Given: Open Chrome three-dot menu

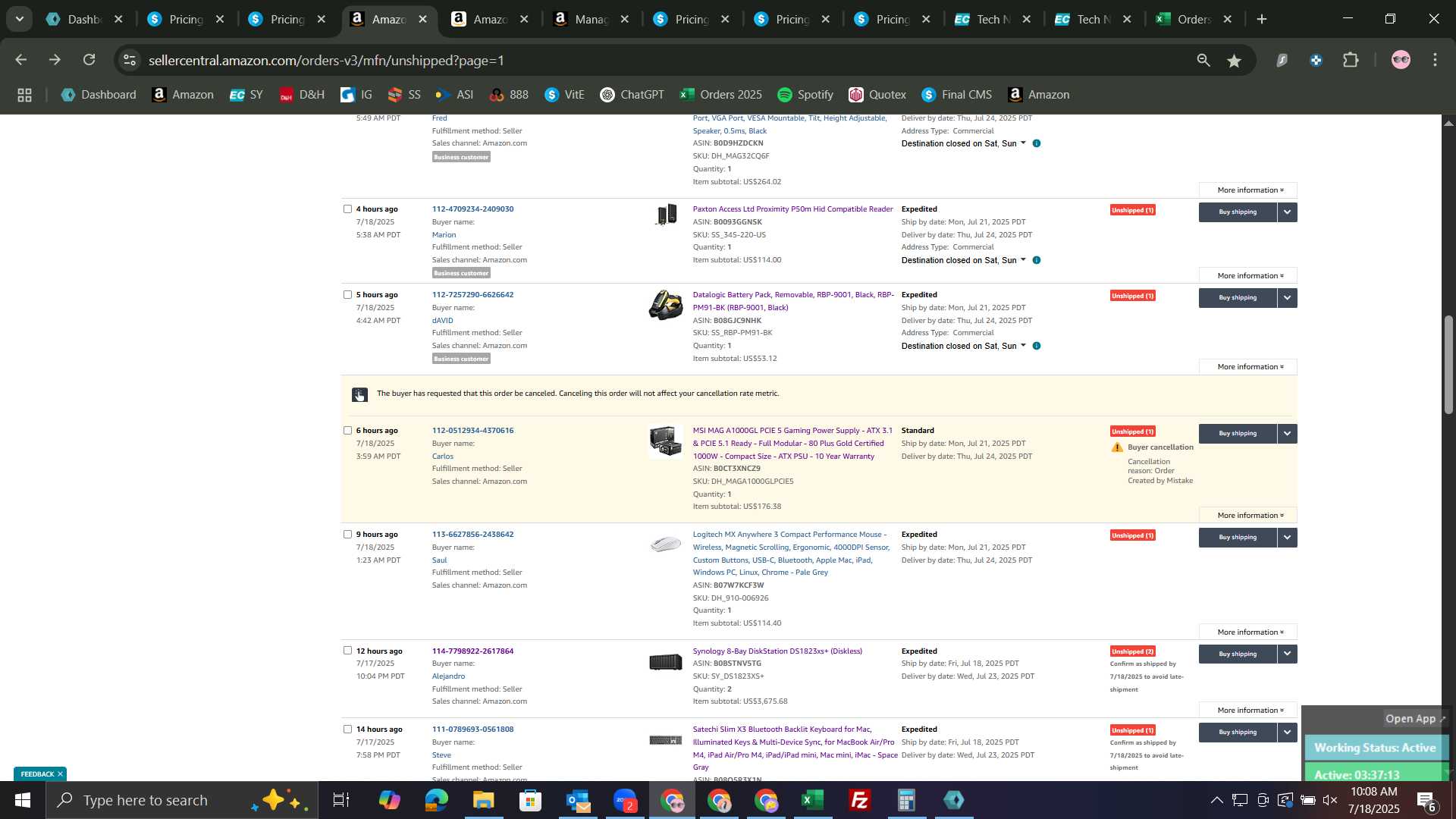Looking at the screenshot, I should pos(1435,61).
